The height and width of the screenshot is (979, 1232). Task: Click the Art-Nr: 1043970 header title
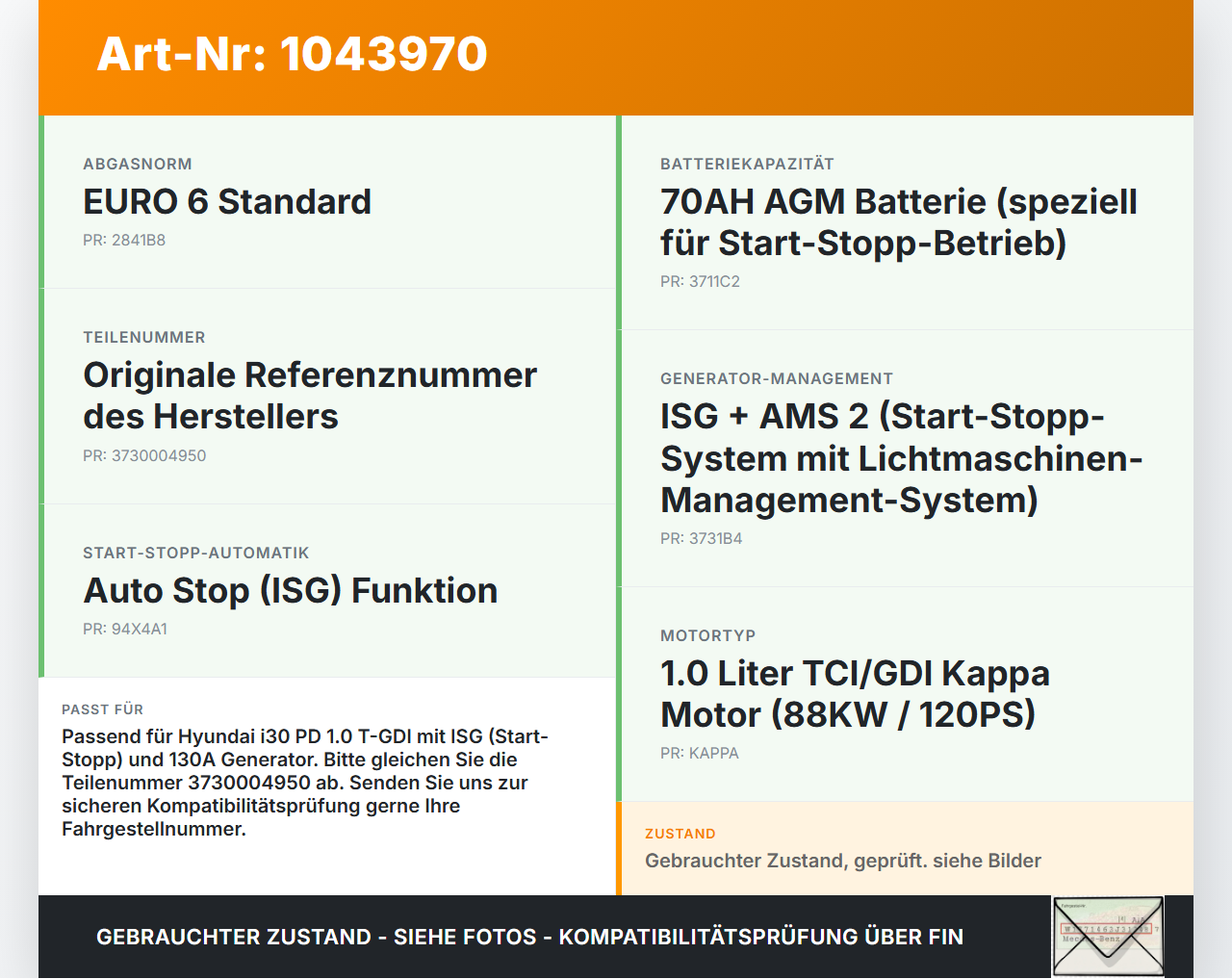pyautogui.click(x=293, y=54)
